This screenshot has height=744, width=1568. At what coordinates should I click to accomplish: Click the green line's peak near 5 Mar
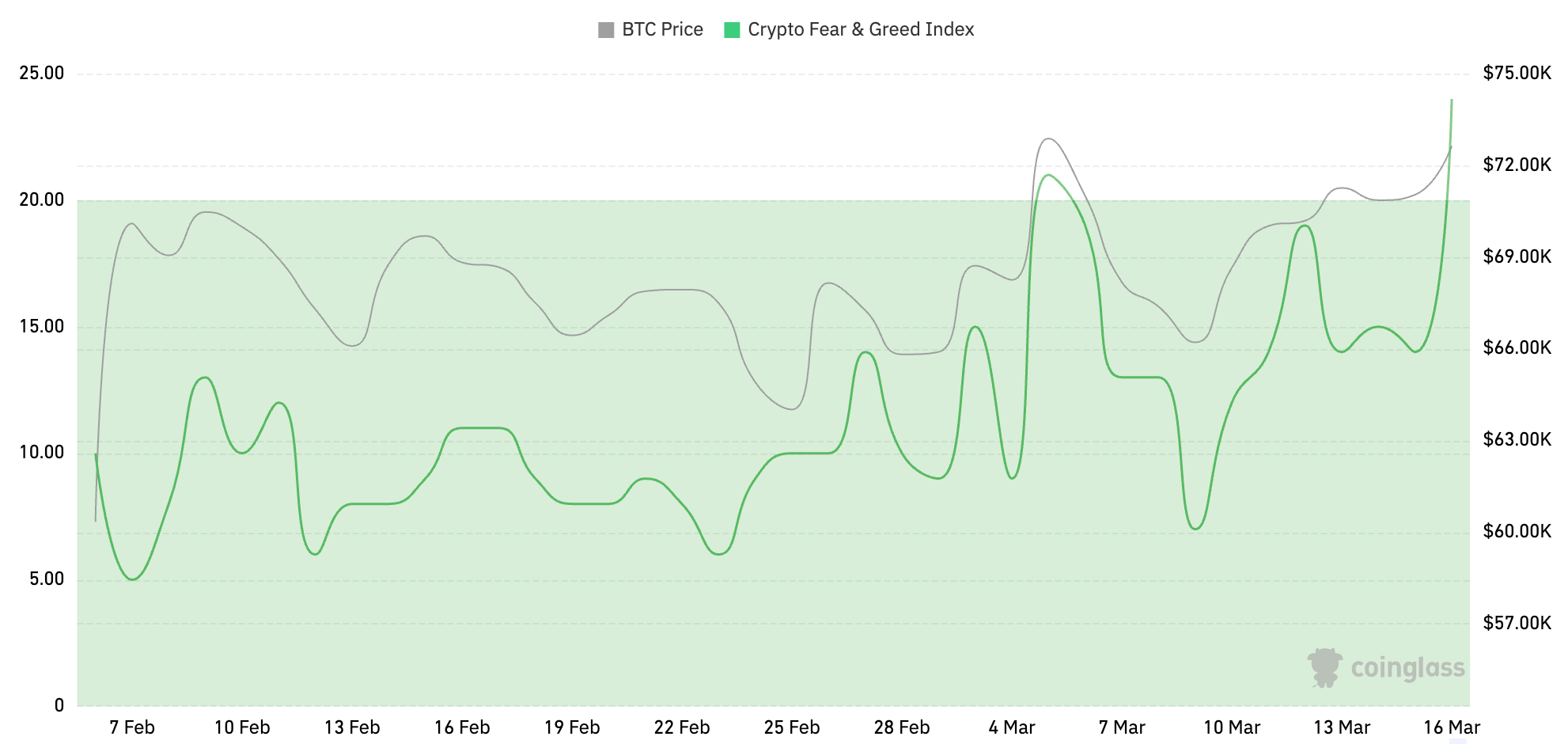coord(1048,175)
